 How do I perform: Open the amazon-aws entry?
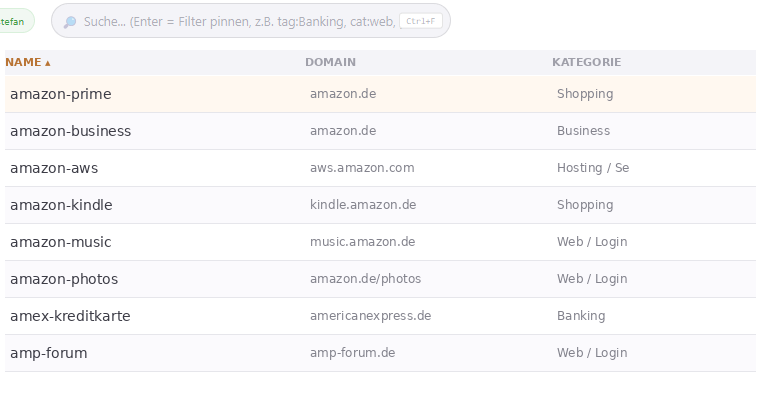pos(54,168)
